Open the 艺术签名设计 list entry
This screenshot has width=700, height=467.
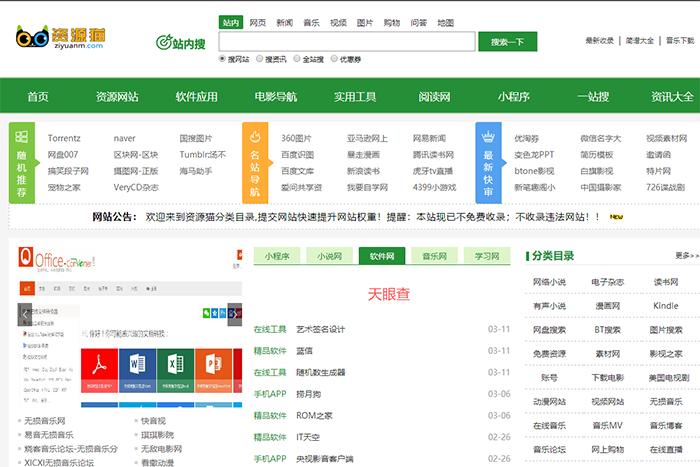click(321, 329)
